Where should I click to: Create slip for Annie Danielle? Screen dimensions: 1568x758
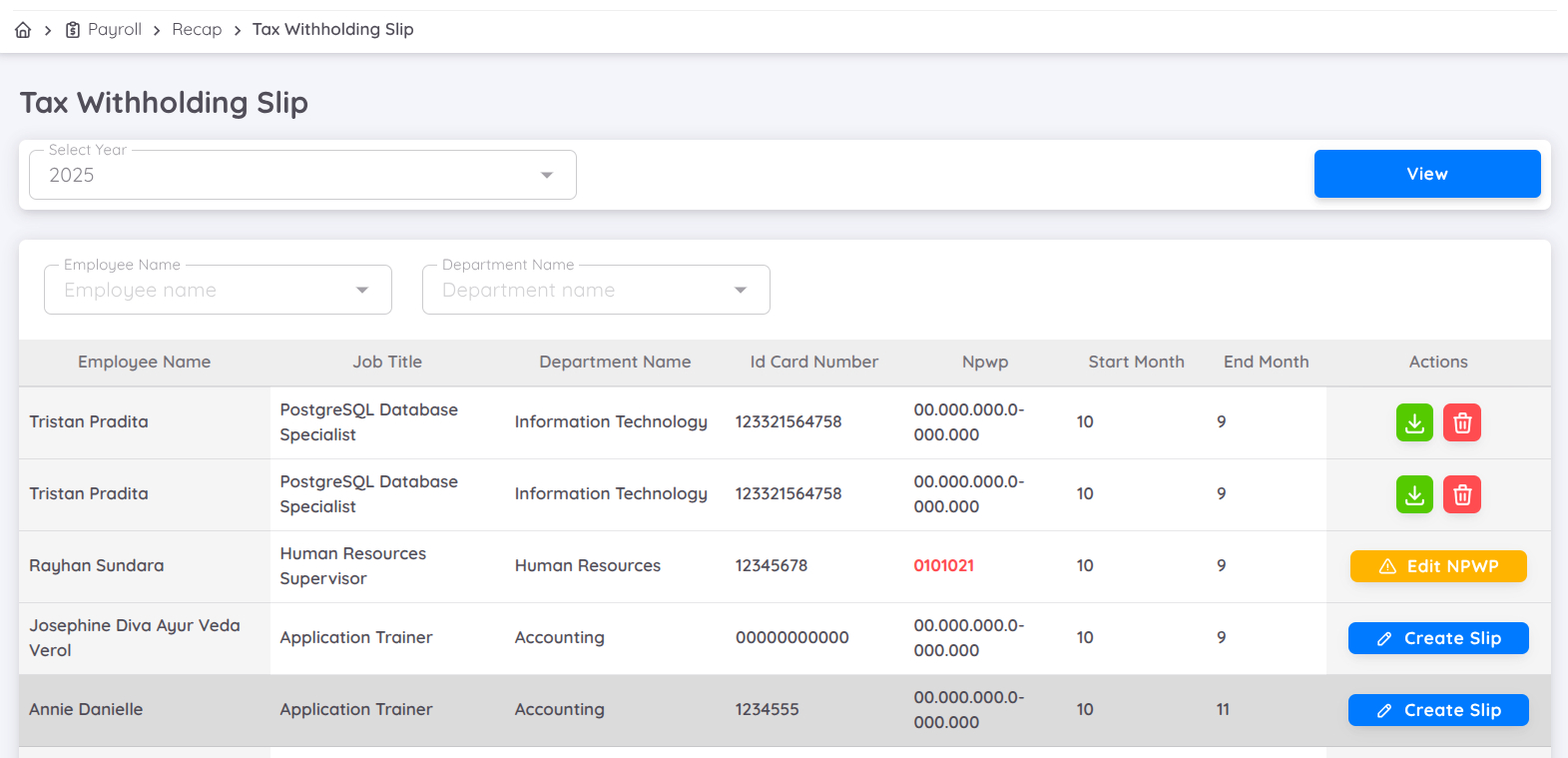click(x=1437, y=710)
